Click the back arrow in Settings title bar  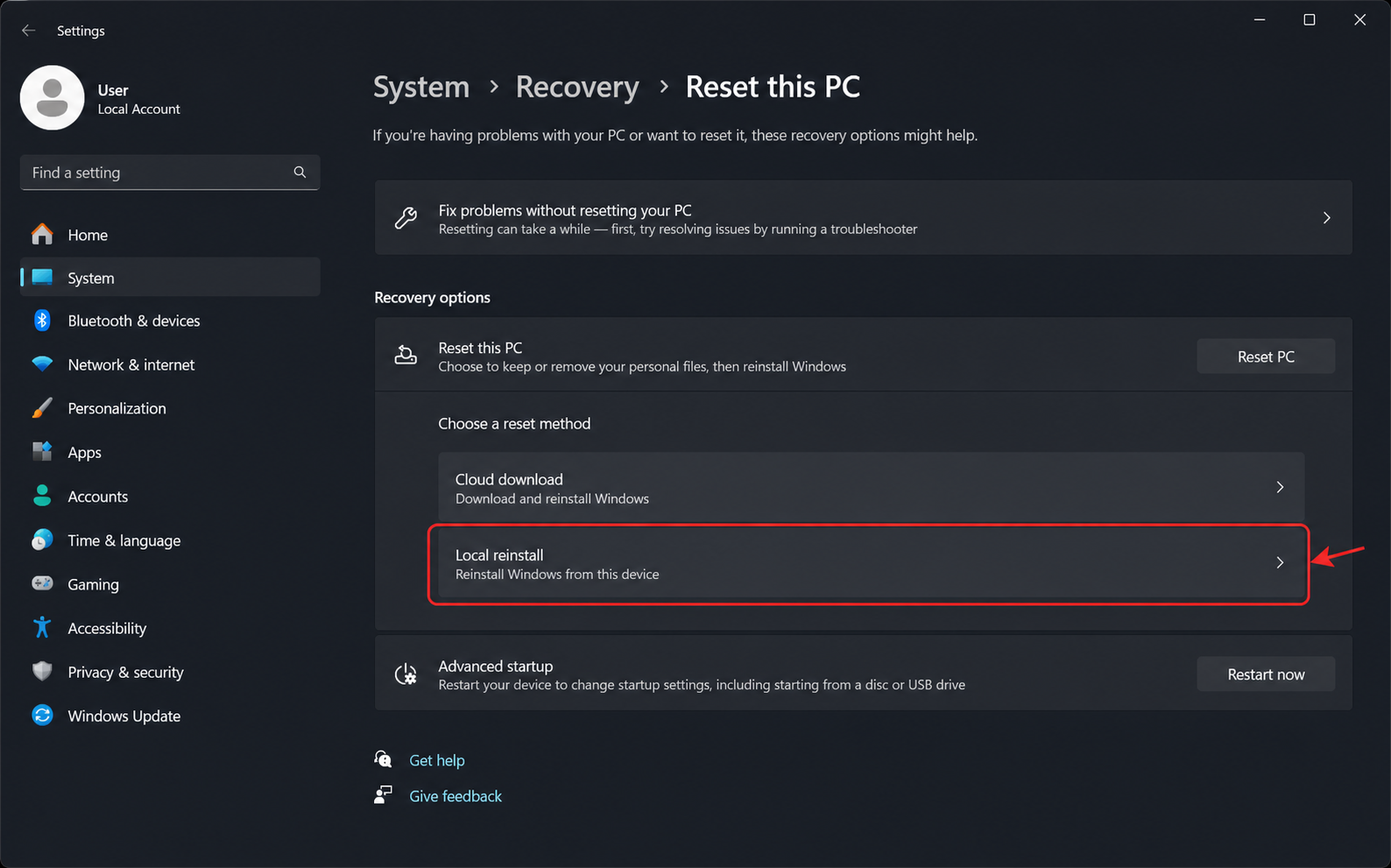coord(28,31)
